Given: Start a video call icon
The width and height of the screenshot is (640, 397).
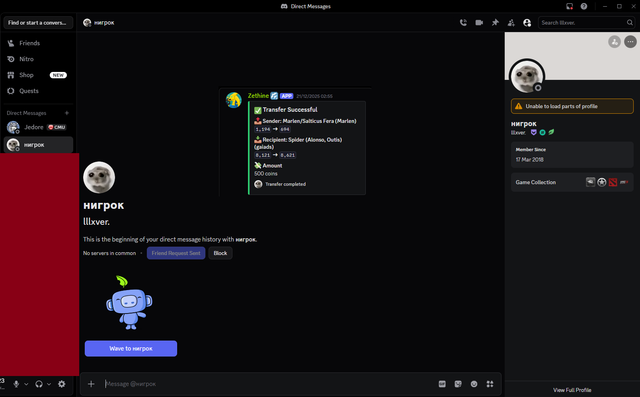Looking at the screenshot, I should coord(479,23).
